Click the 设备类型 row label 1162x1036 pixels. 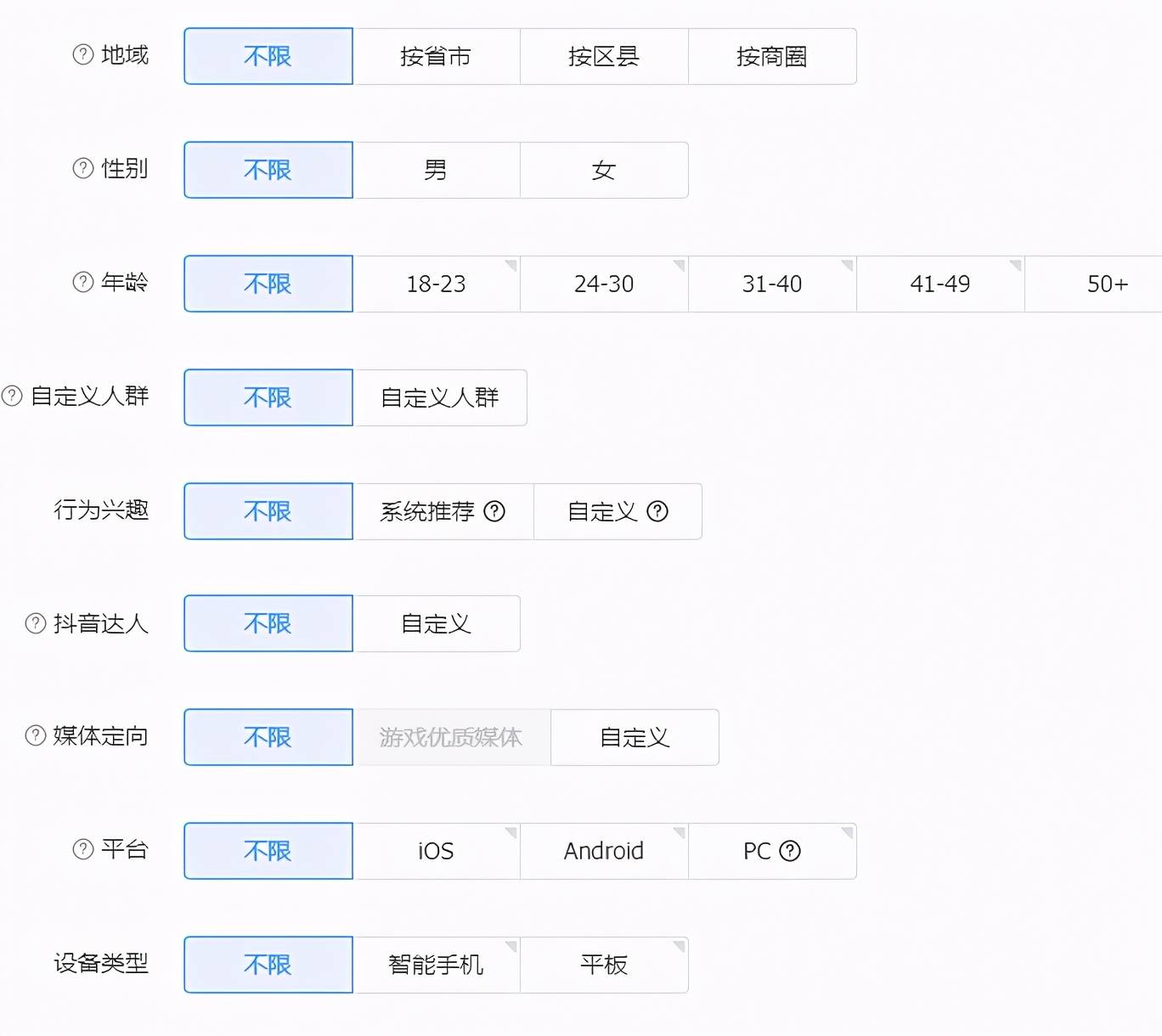(101, 963)
